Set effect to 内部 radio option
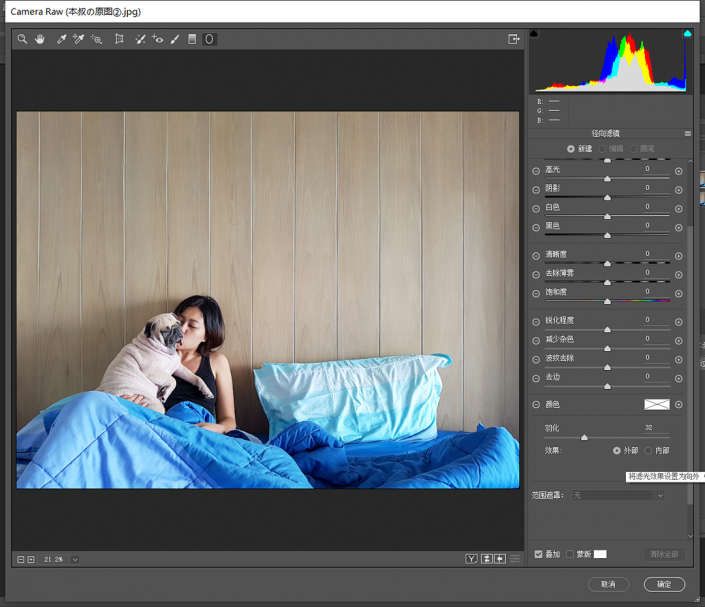705x607 pixels. point(648,451)
